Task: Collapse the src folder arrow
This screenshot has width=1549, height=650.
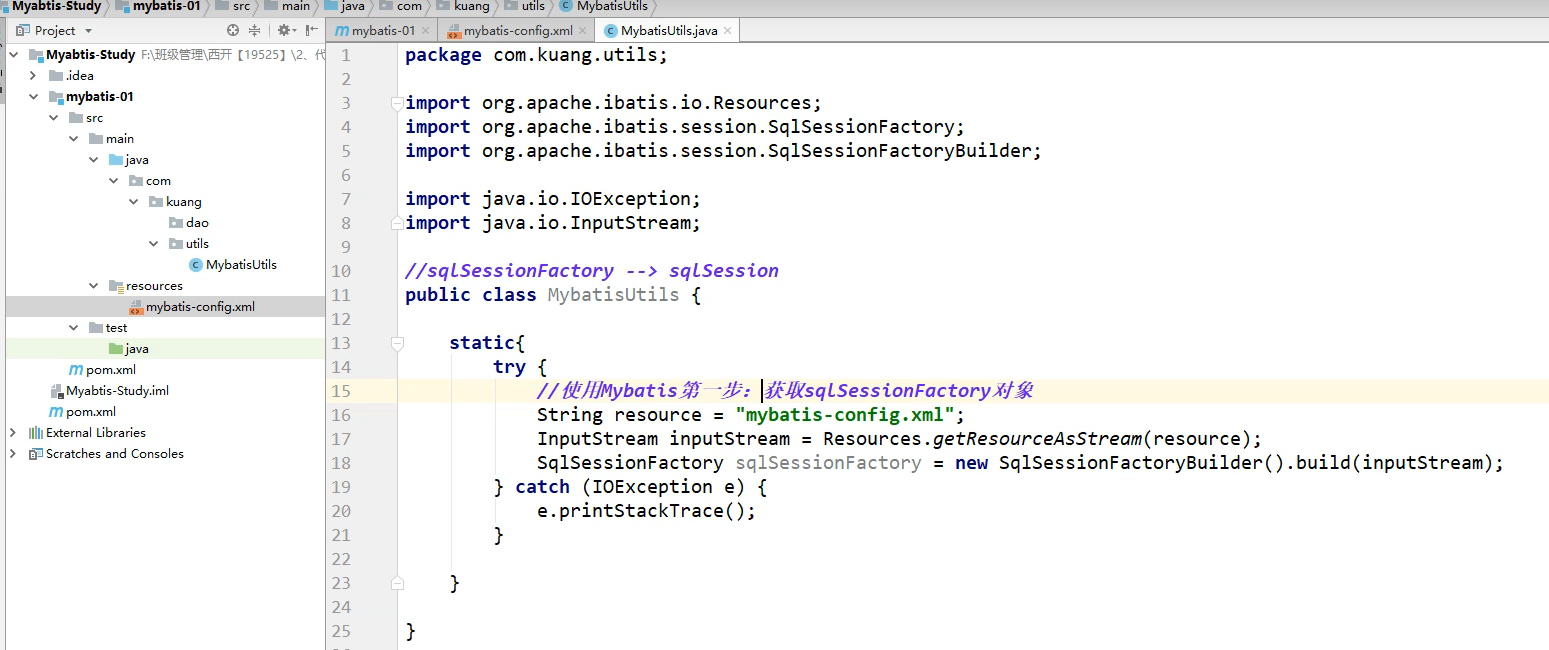Action: 53,118
